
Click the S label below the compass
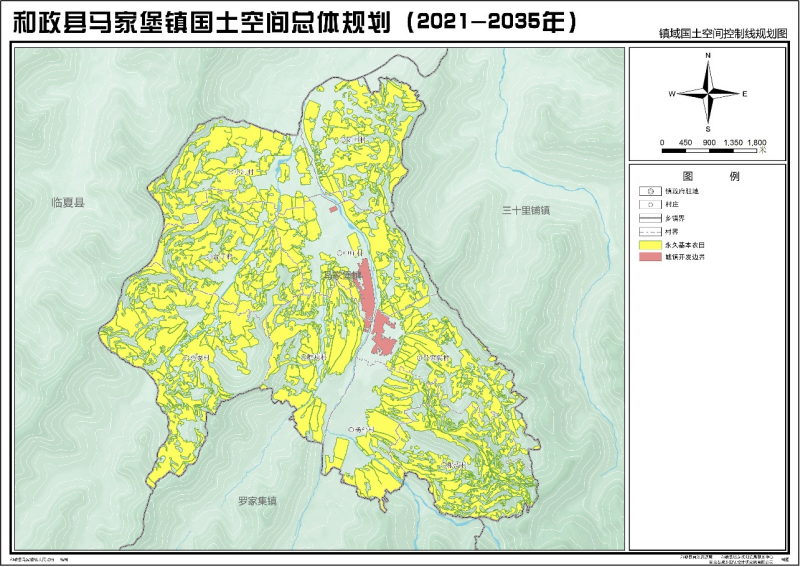pyautogui.click(x=708, y=129)
